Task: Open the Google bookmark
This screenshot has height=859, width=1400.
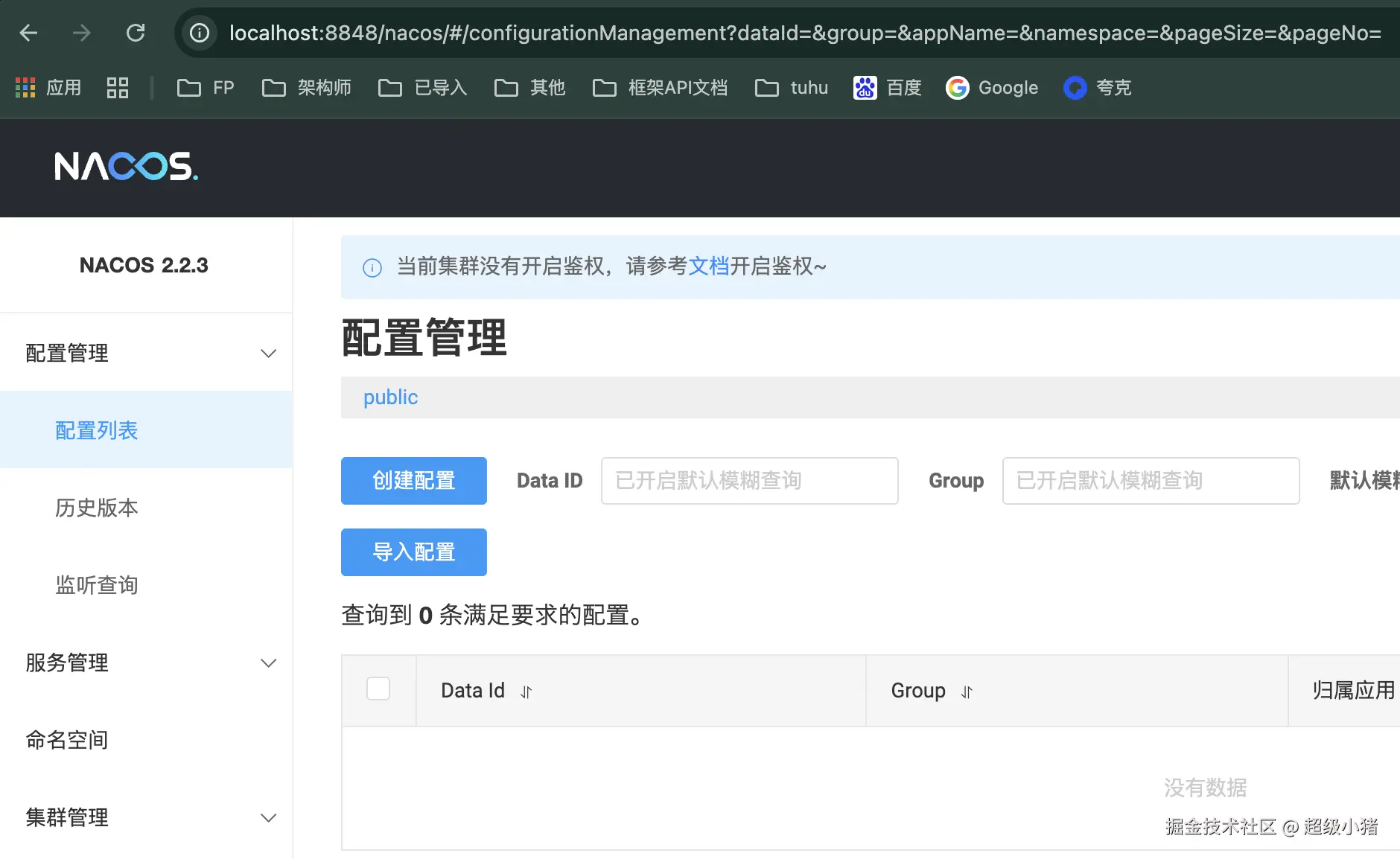Action: click(x=992, y=88)
